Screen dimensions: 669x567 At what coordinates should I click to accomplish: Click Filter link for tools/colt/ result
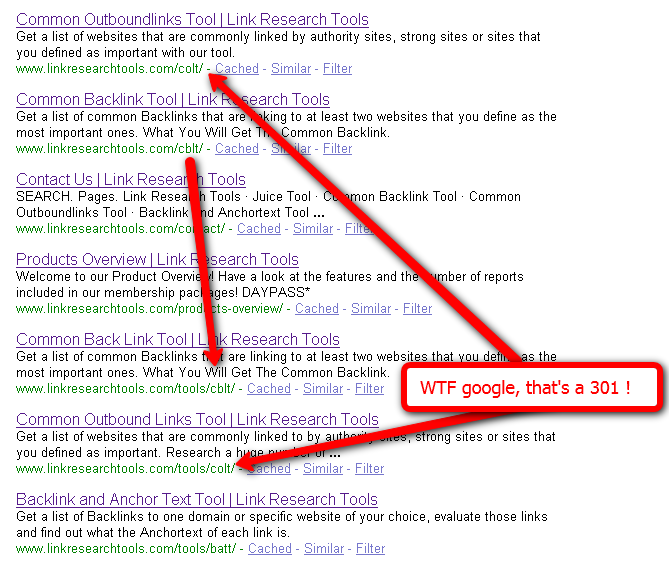tap(369, 468)
